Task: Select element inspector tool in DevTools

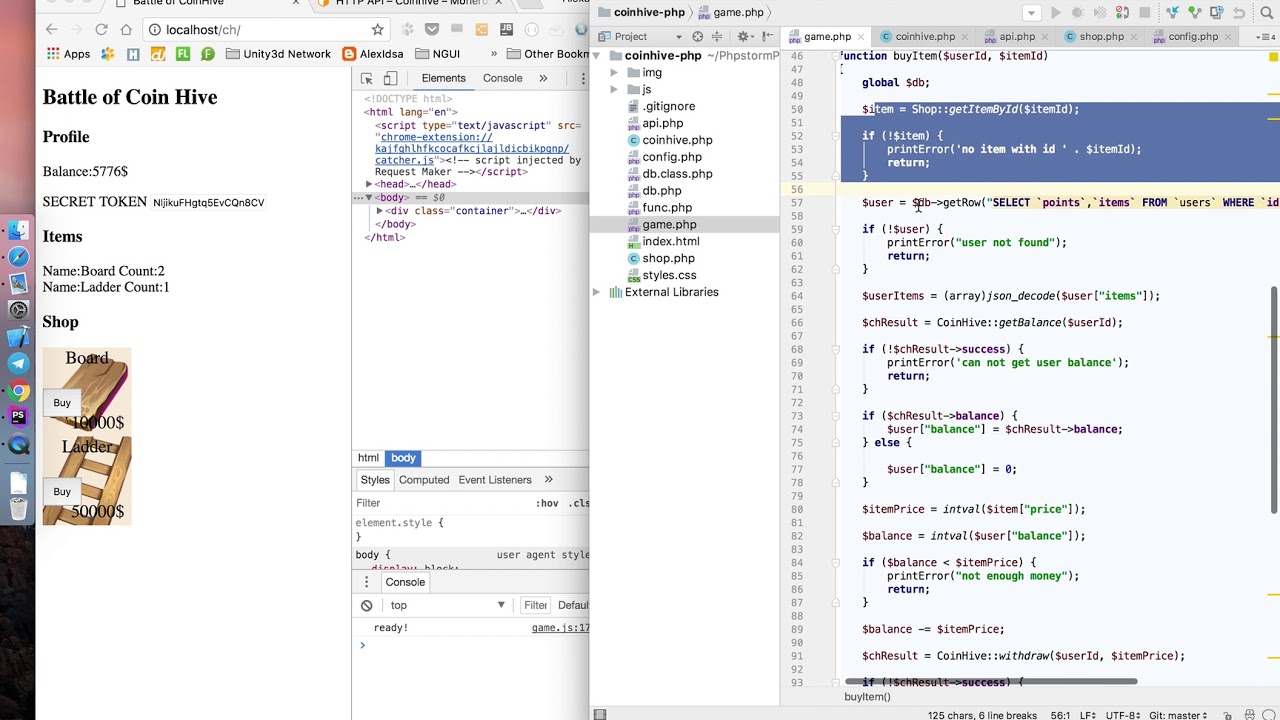Action: [x=367, y=79]
